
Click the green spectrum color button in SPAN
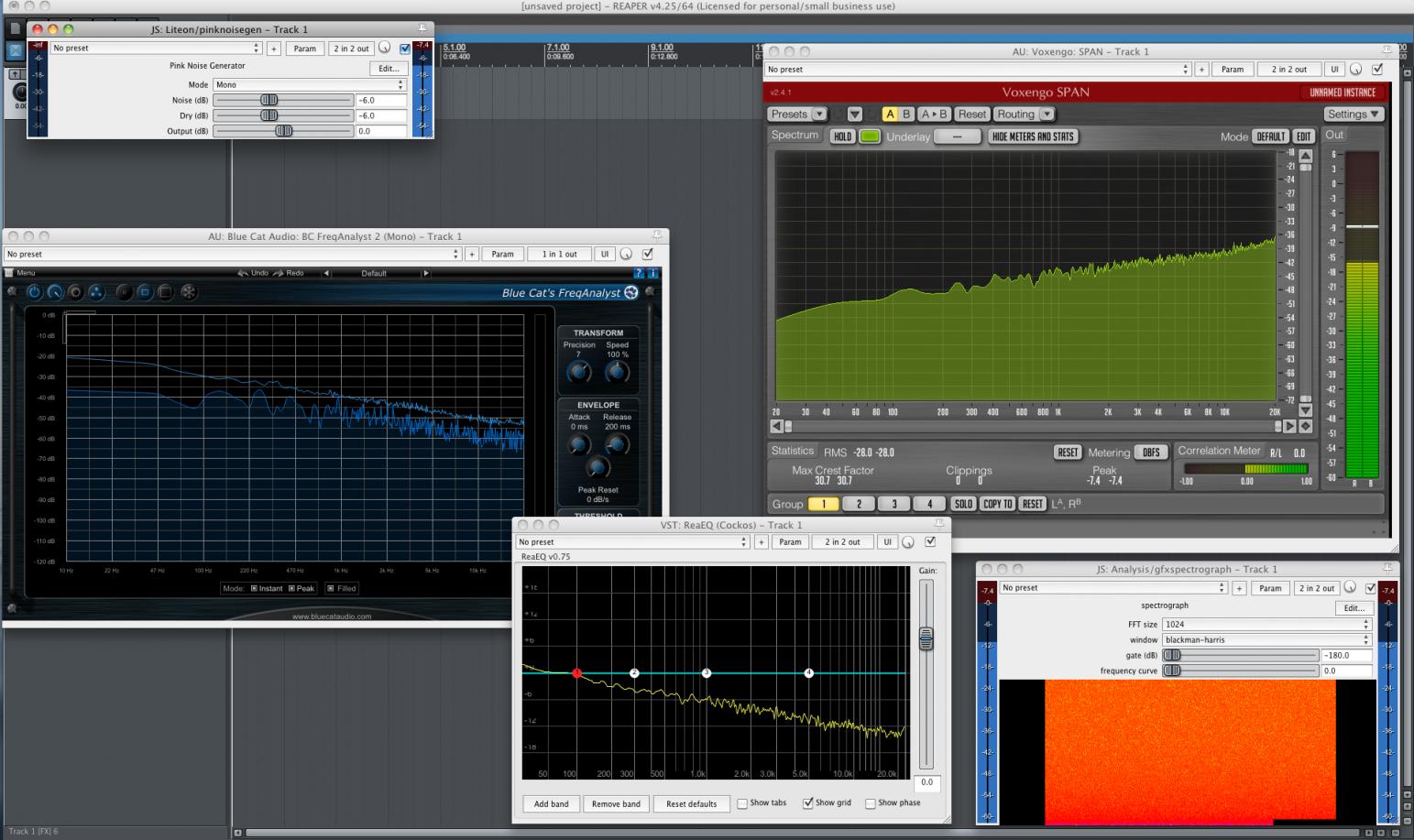pos(870,136)
